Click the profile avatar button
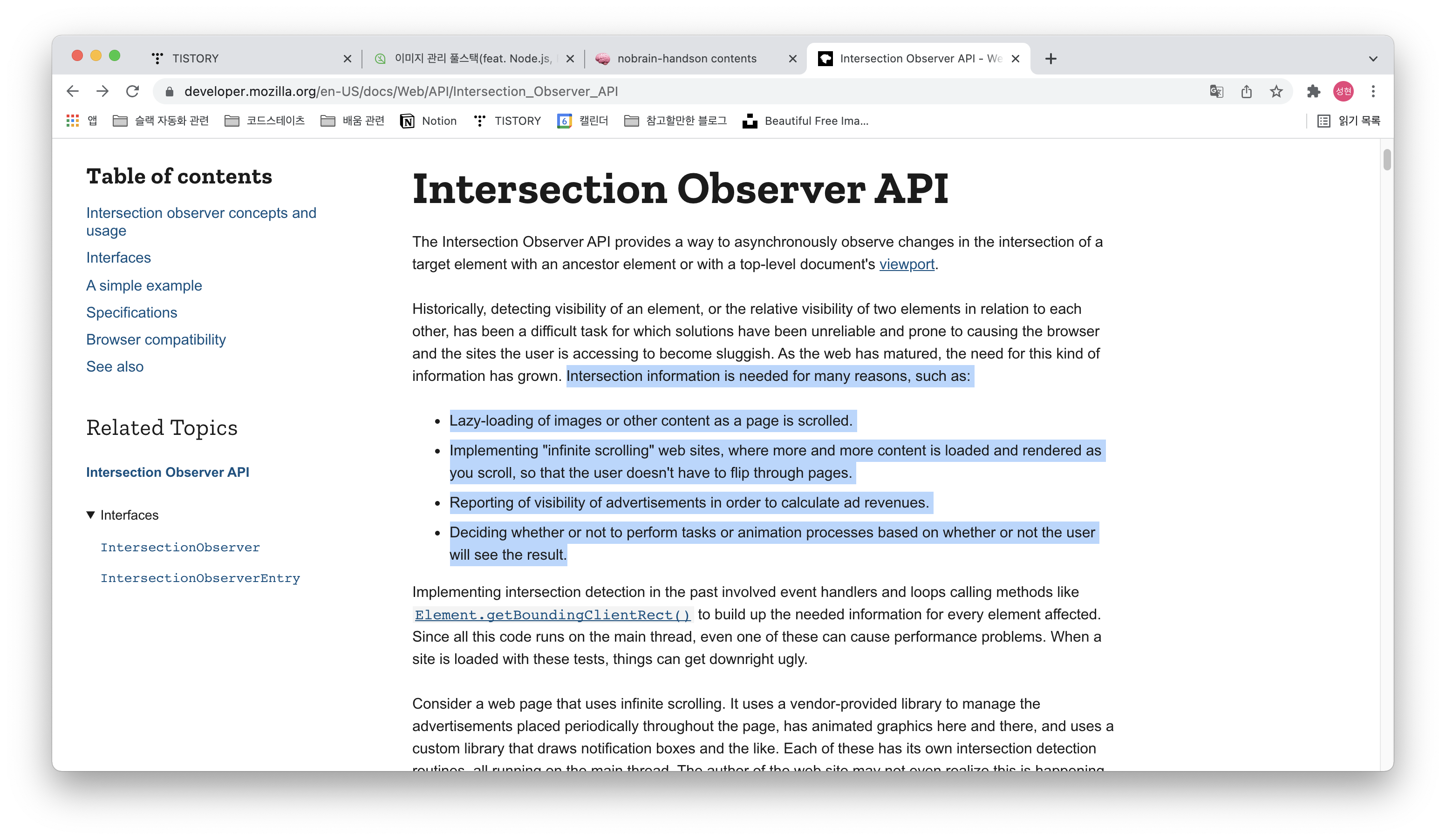This screenshot has width=1446, height=840. 1344,91
